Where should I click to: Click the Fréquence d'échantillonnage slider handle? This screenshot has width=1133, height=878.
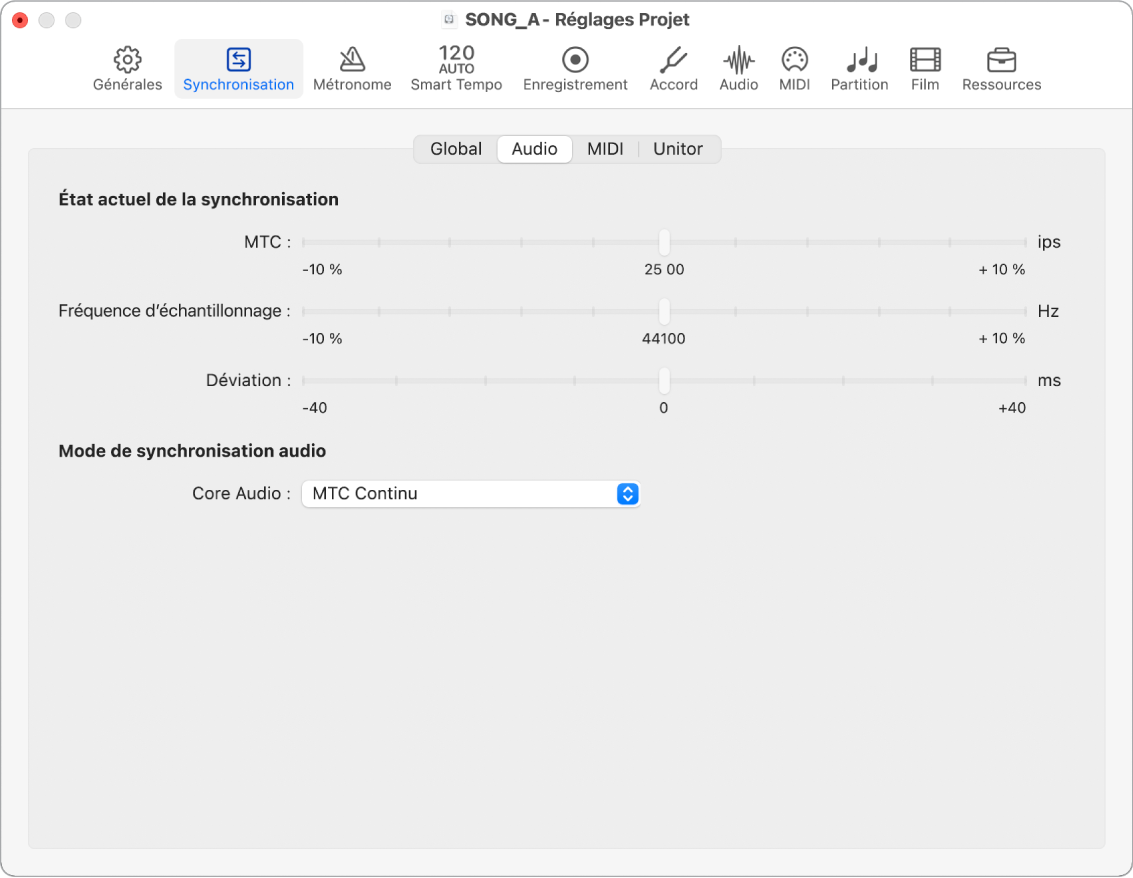point(664,311)
